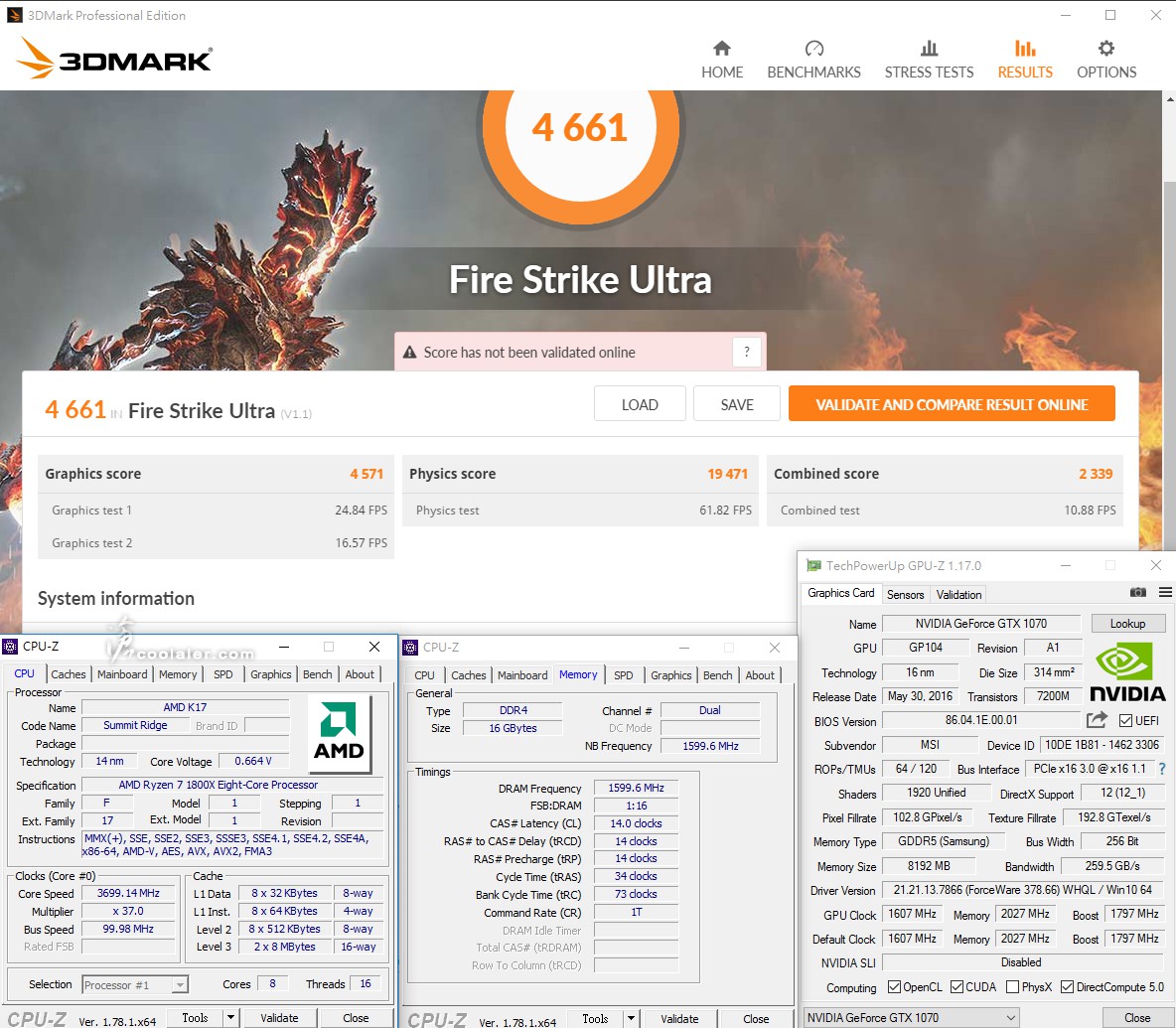Select the RESULTS section
The image size is (1176, 1028).
pyautogui.click(x=1025, y=60)
